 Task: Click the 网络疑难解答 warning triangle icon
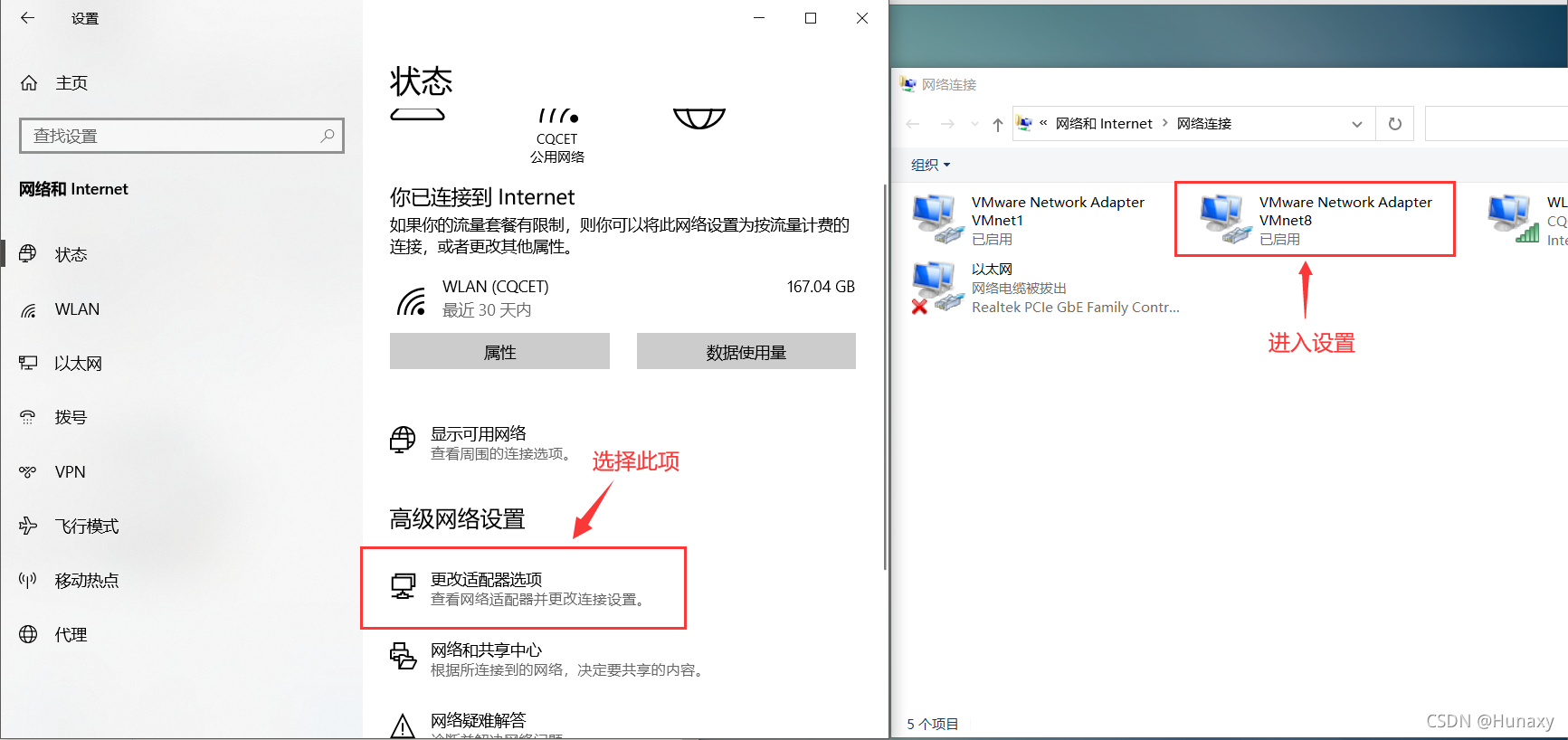[x=403, y=726]
